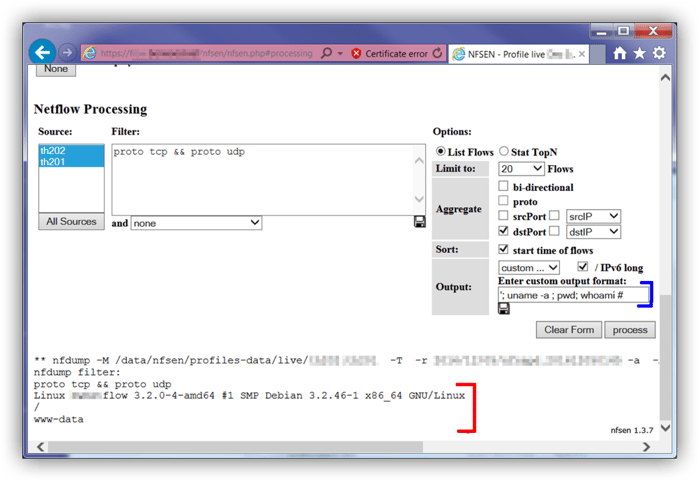This screenshot has width=700, height=481.
Task: Toggle the start time of flows checkbox
Action: coord(505,249)
